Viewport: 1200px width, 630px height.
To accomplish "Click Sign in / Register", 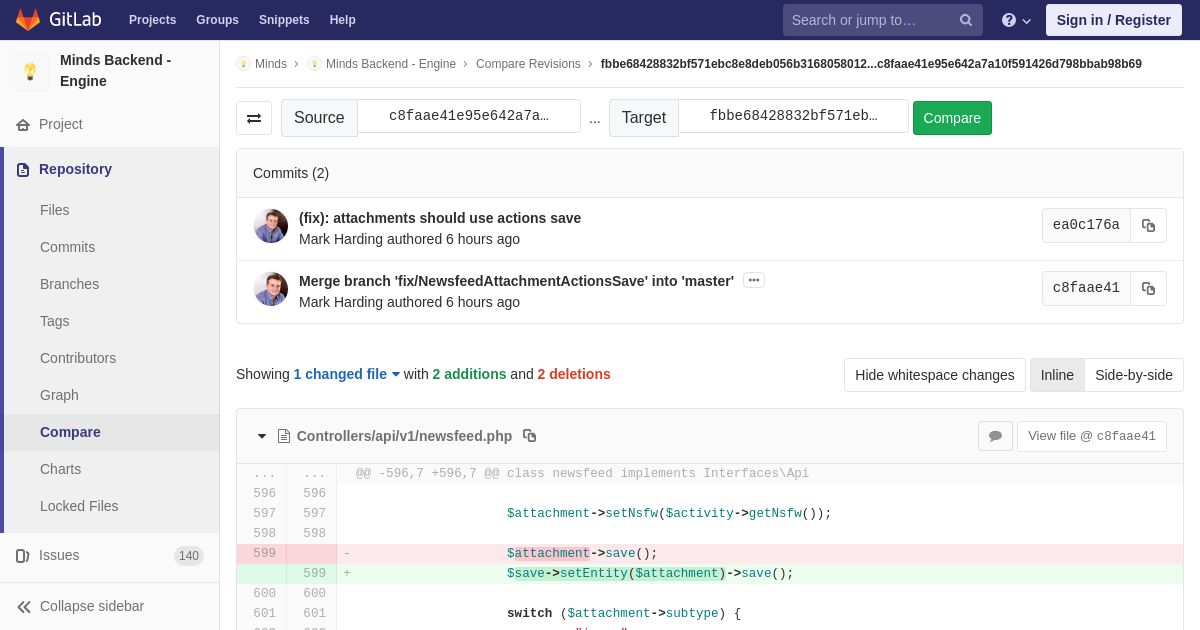I will pyautogui.click(x=1113, y=20).
